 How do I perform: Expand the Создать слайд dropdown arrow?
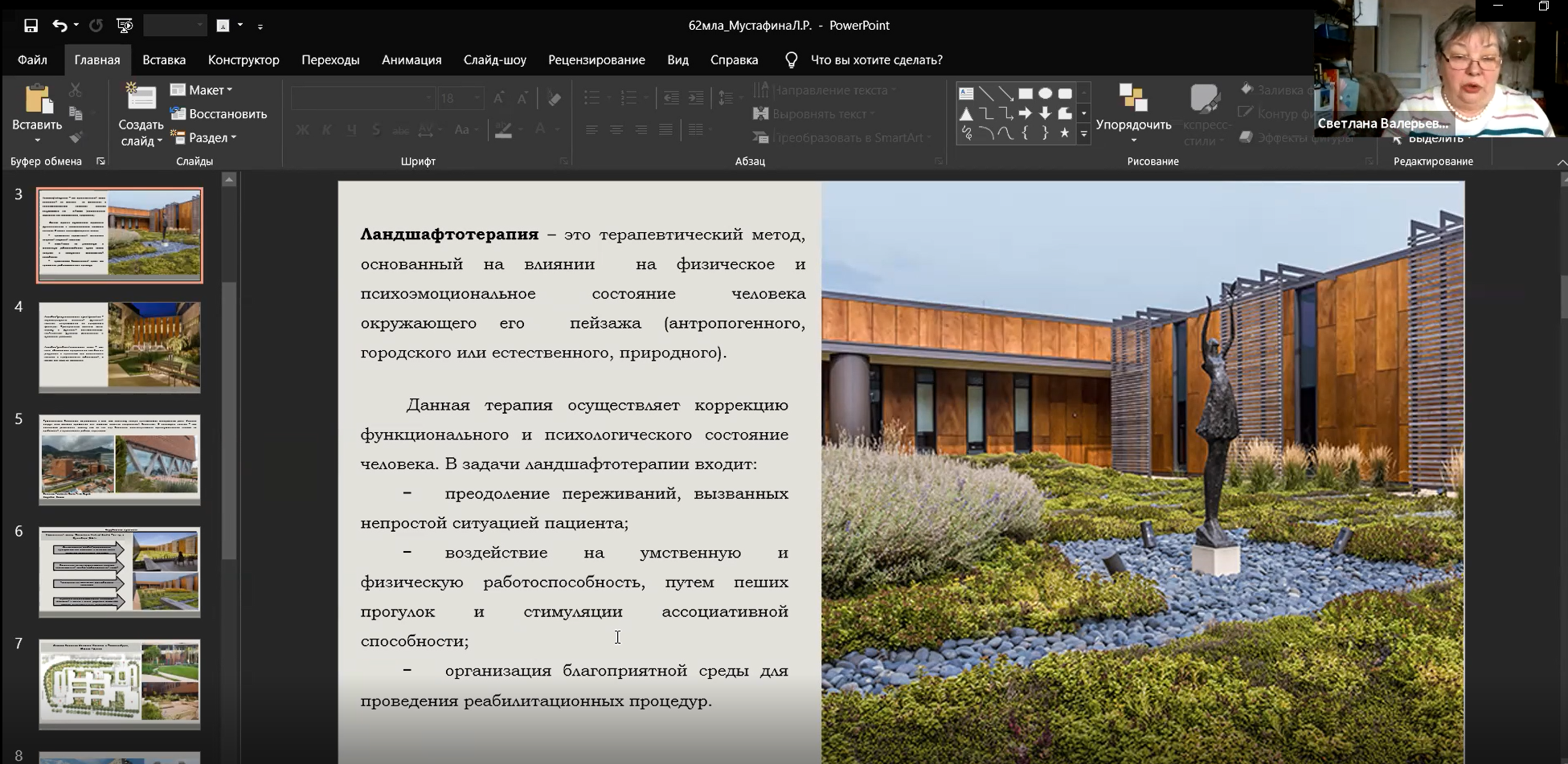160,141
